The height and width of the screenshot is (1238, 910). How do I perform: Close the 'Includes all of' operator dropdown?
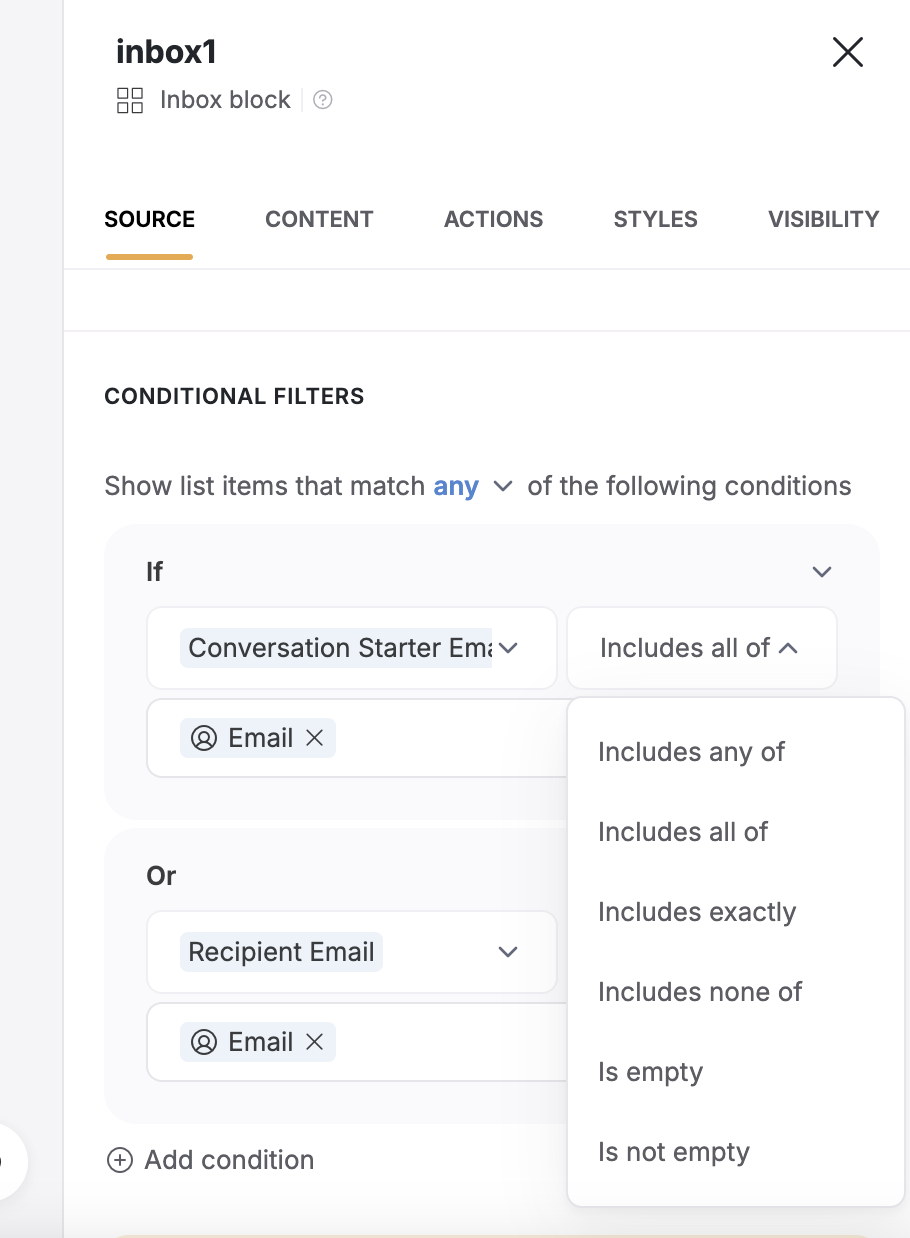tap(702, 648)
